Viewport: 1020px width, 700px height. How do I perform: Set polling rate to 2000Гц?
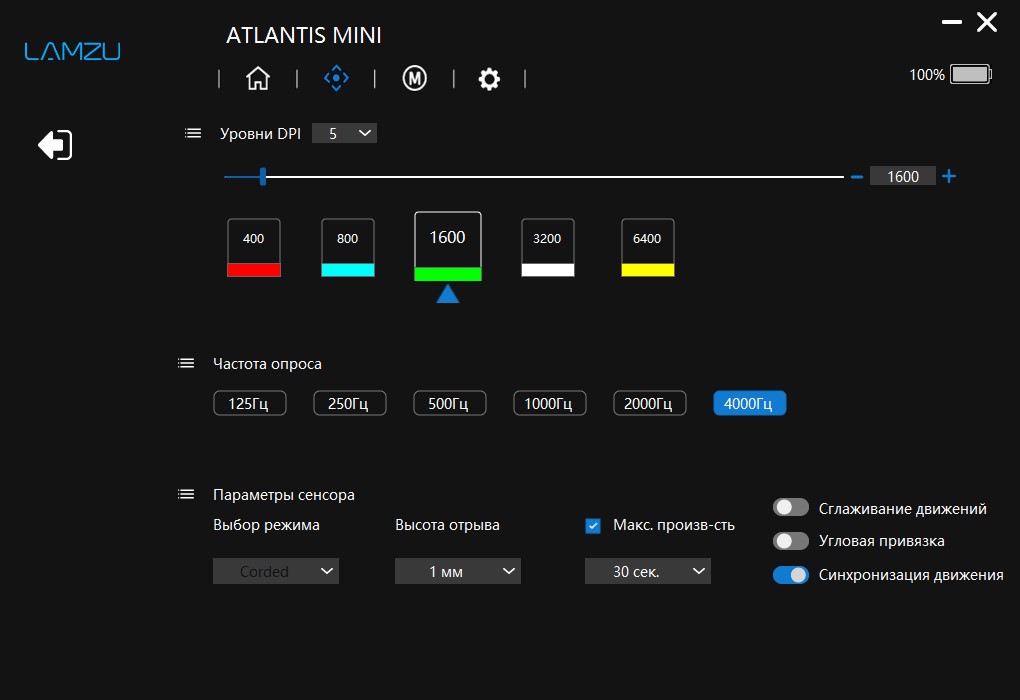[x=650, y=403]
